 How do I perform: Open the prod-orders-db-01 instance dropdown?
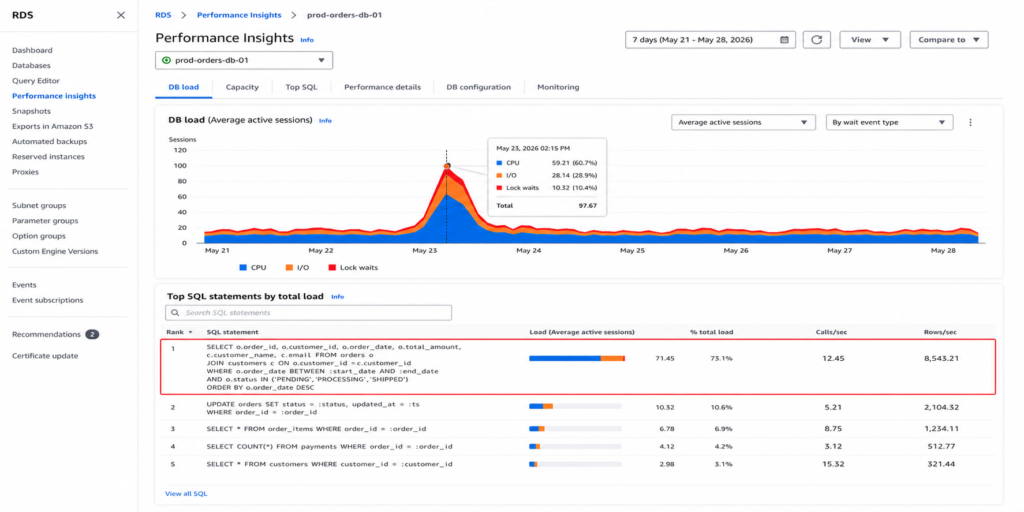click(x=244, y=60)
